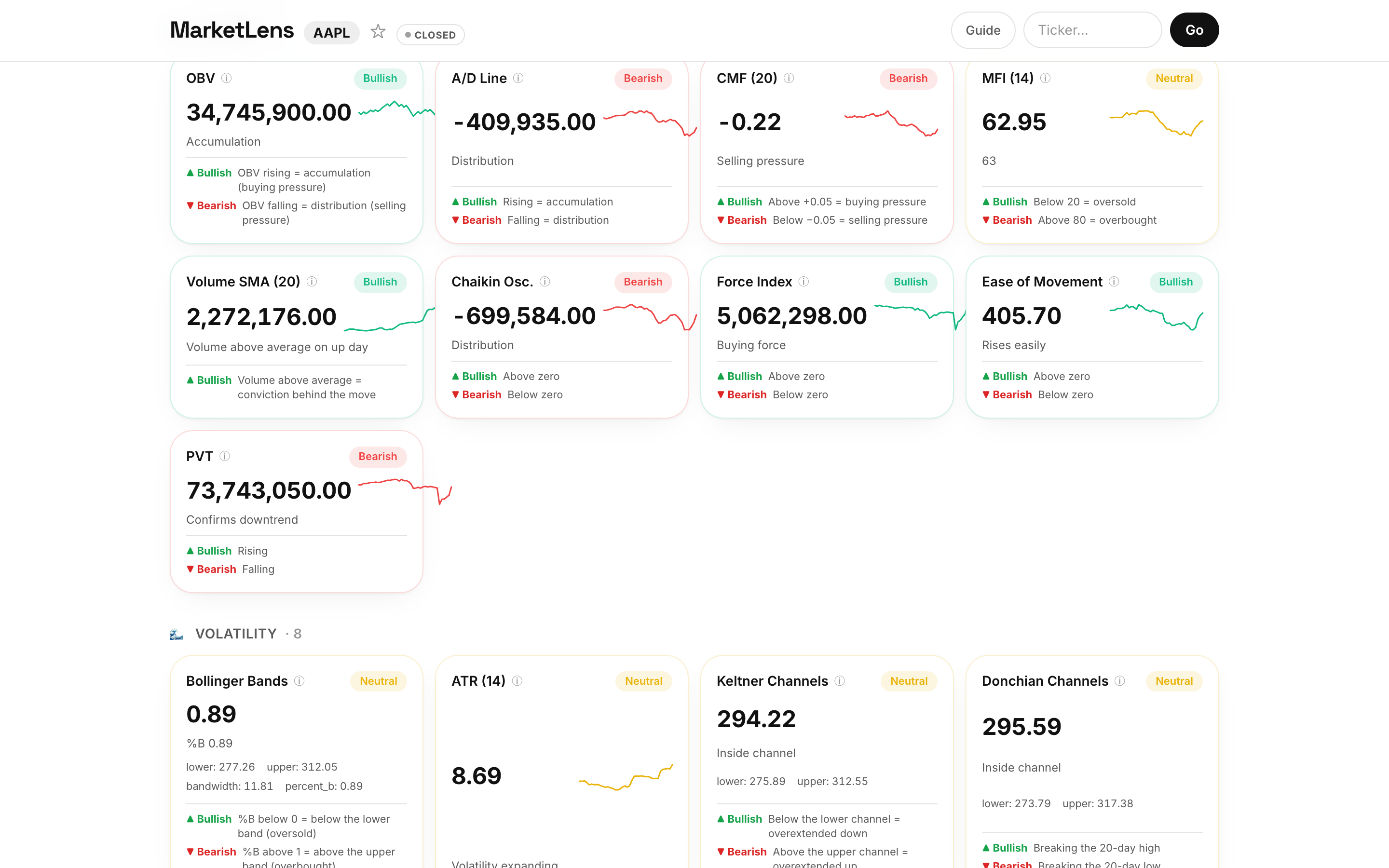The height and width of the screenshot is (868, 1389).
Task: Click the VOLATILITY section heading
Action: click(x=236, y=634)
